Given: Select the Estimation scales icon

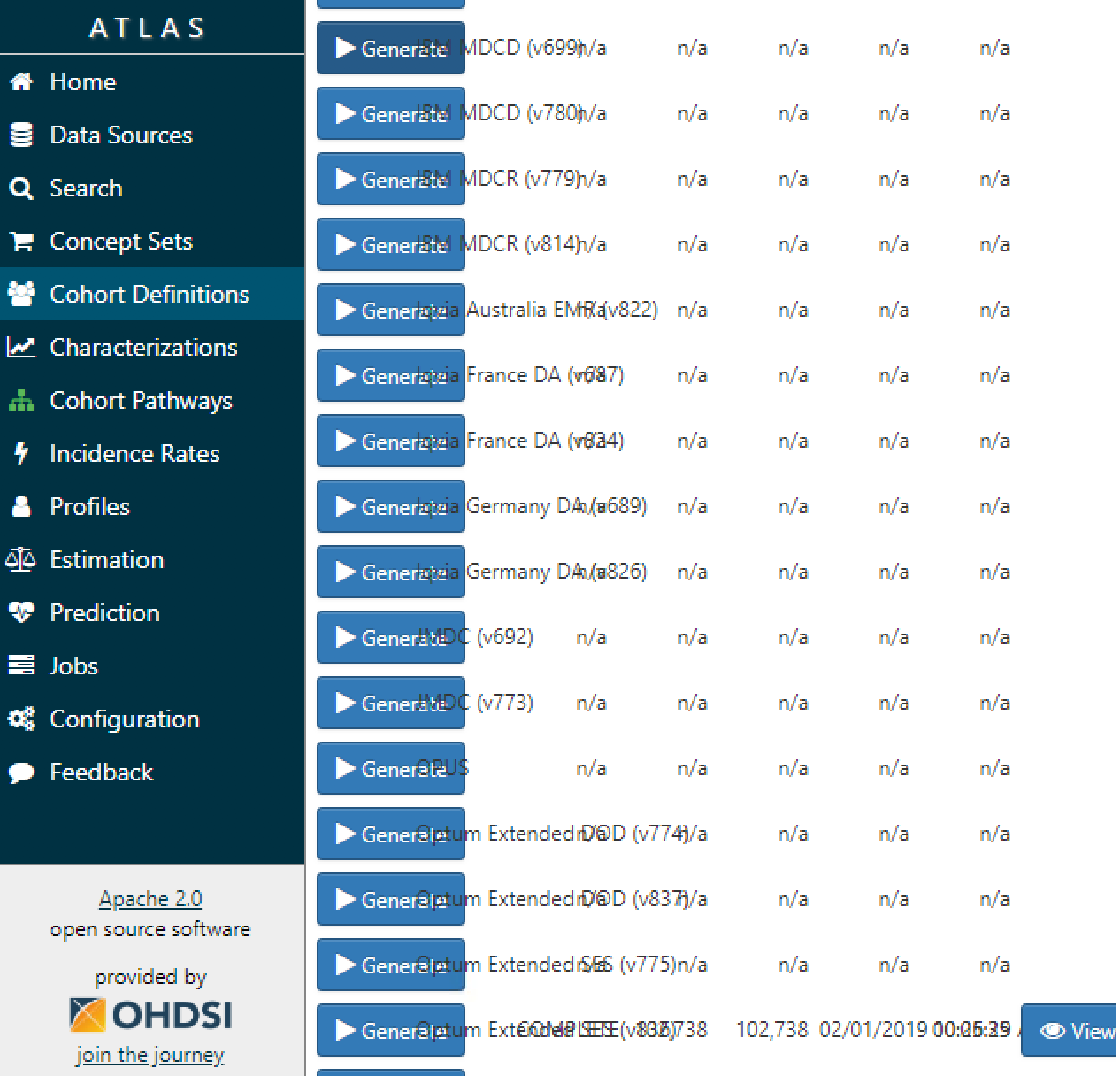Looking at the screenshot, I should pyautogui.click(x=20, y=559).
